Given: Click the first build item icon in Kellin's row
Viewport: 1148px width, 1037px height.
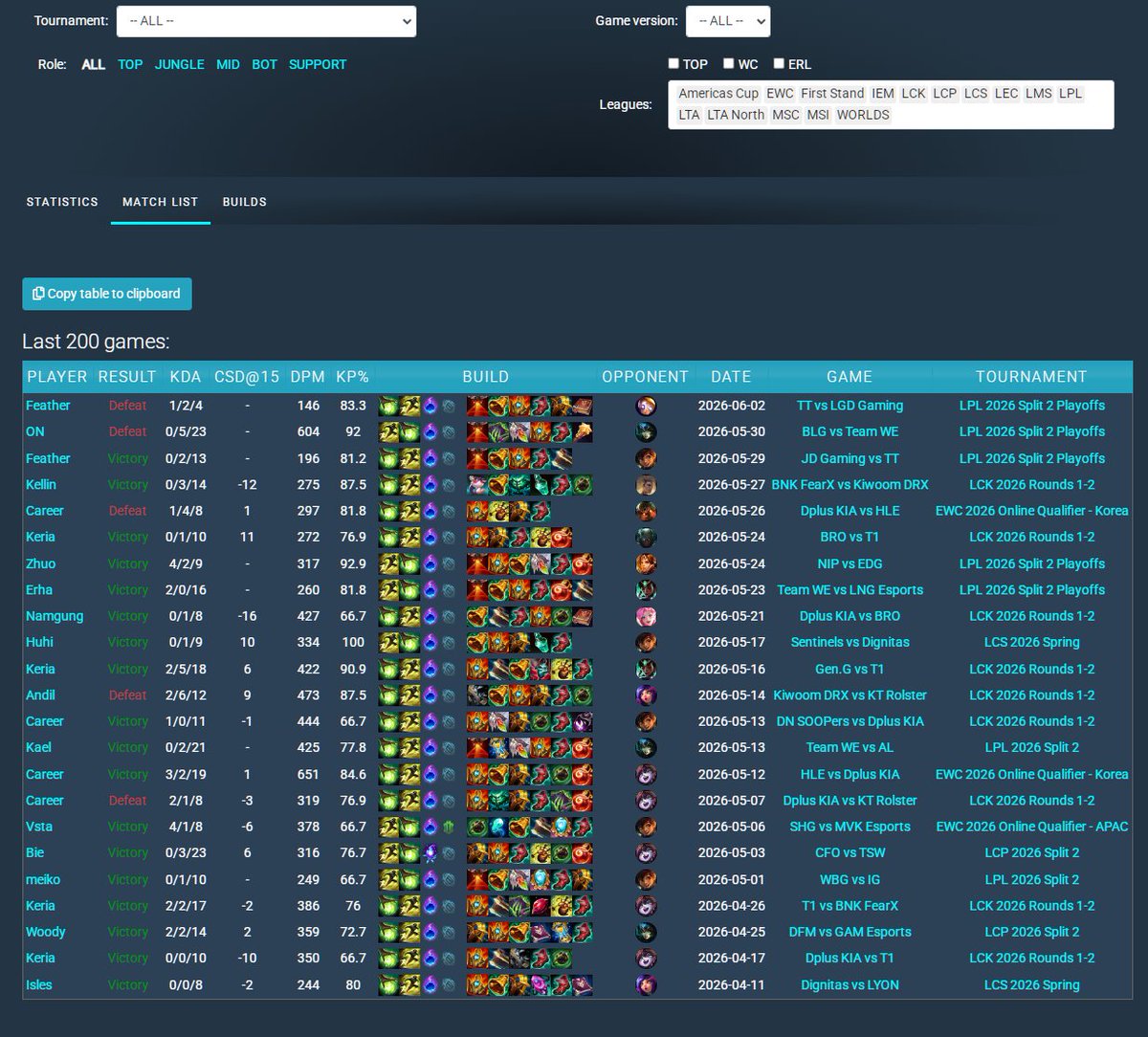Looking at the screenshot, I should click(x=476, y=484).
